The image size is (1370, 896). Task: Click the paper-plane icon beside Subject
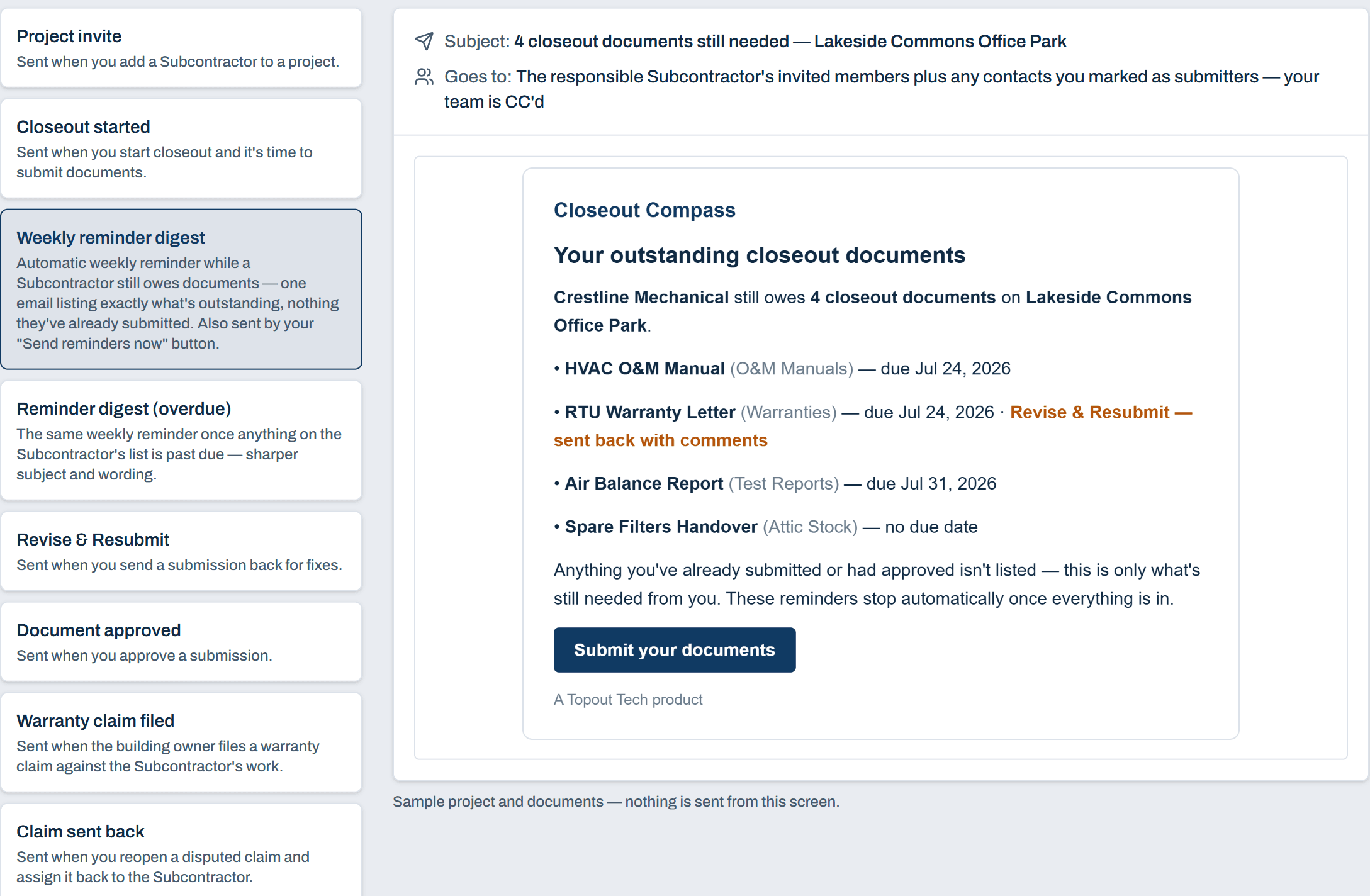coord(424,42)
